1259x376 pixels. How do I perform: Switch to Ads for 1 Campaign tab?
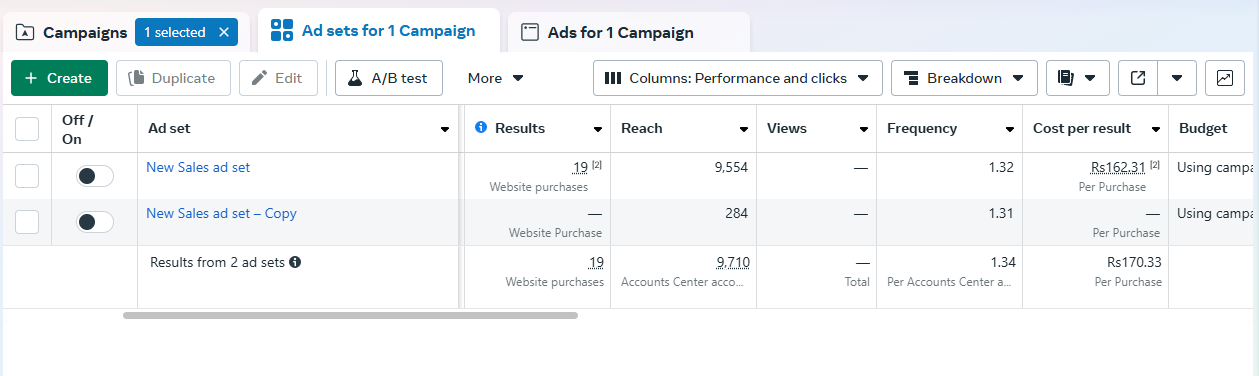coord(628,32)
